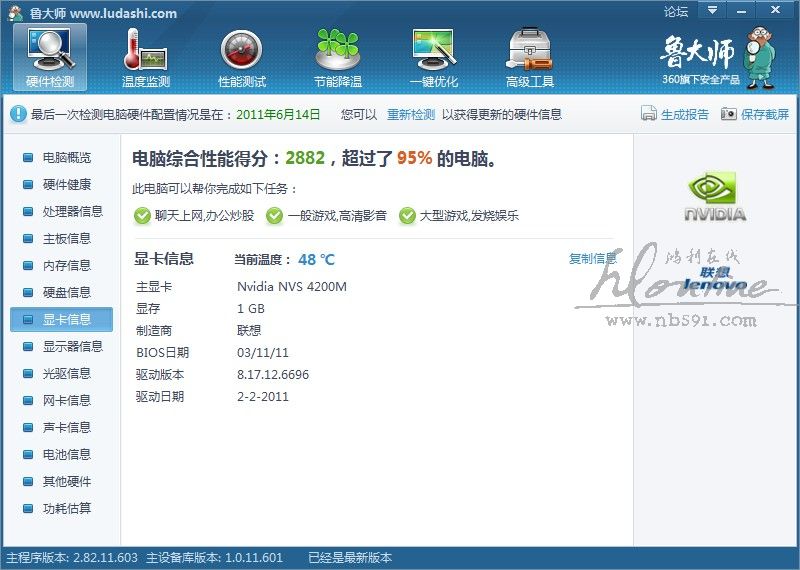This screenshot has width=800, height=570.
Task: Click 生成报告 to generate report
Action: click(x=685, y=114)
